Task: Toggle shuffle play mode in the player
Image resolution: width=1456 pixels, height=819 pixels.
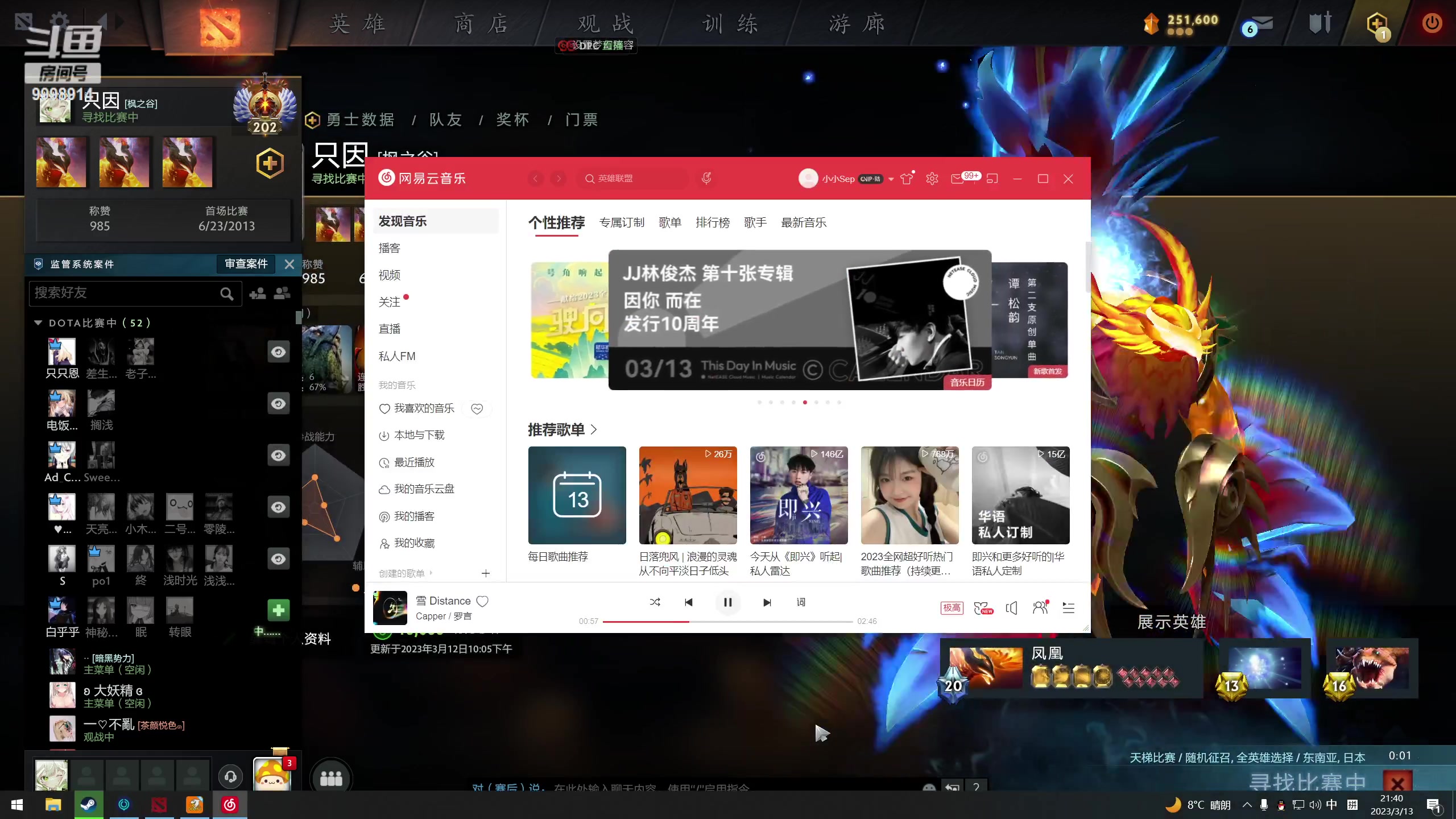Action: pos(655,602)
